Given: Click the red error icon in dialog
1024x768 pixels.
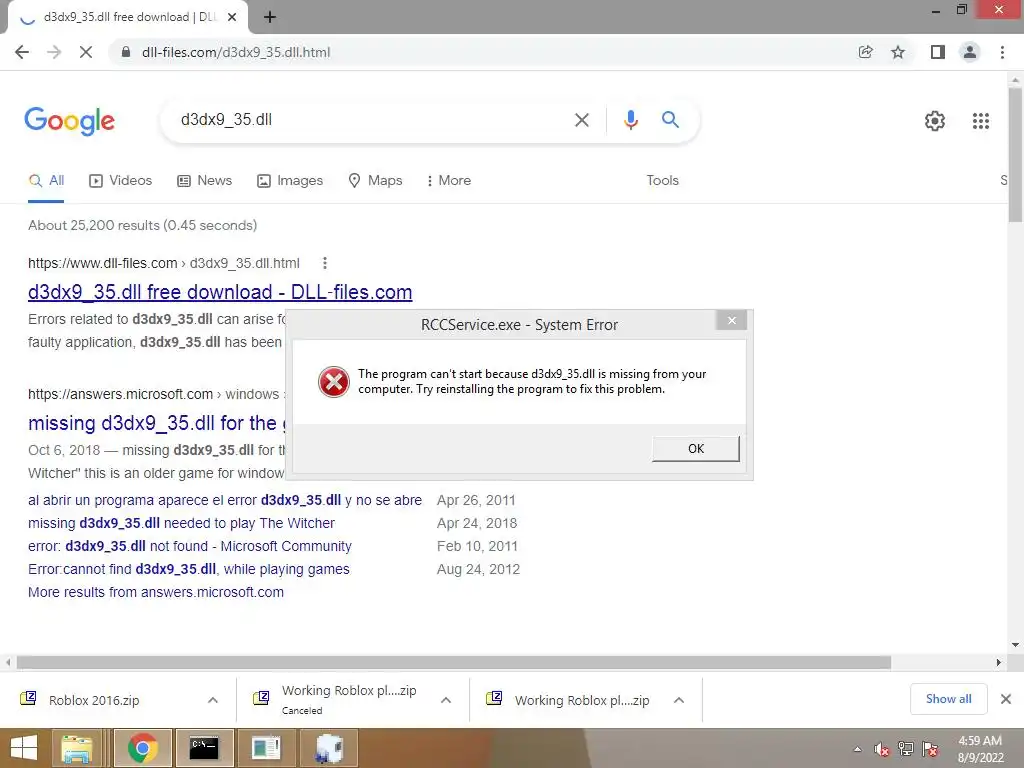Looking at the screenshot, I should [x=334, y=382].
